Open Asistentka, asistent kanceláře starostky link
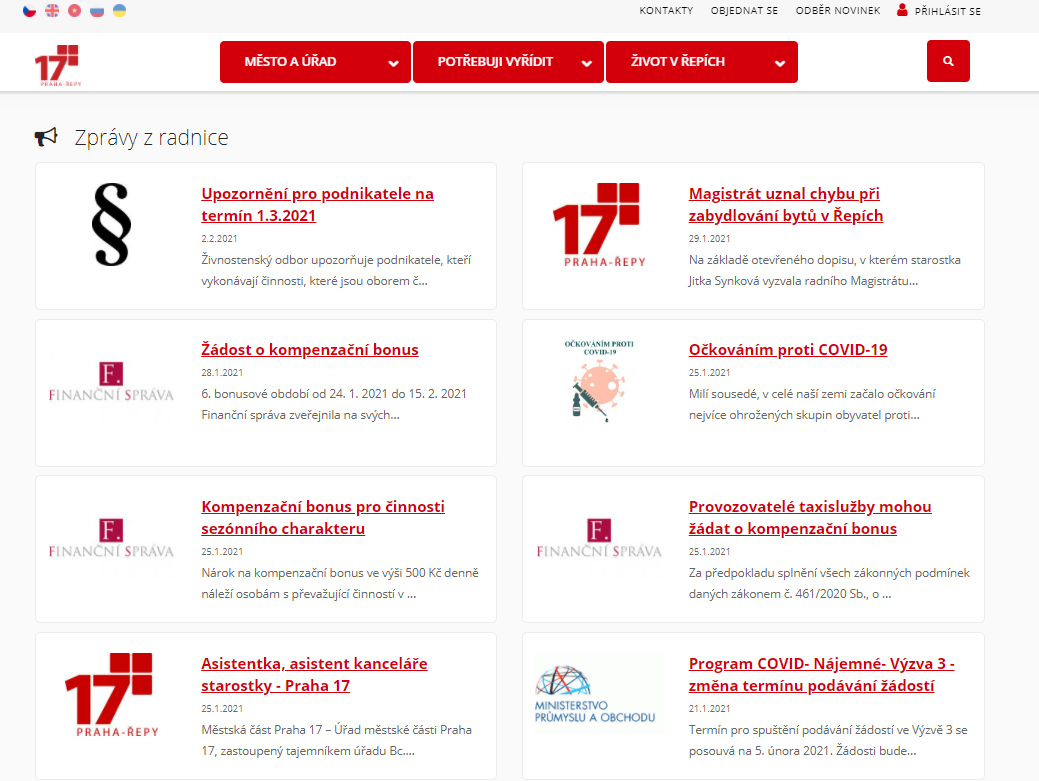 click(315, 674)
